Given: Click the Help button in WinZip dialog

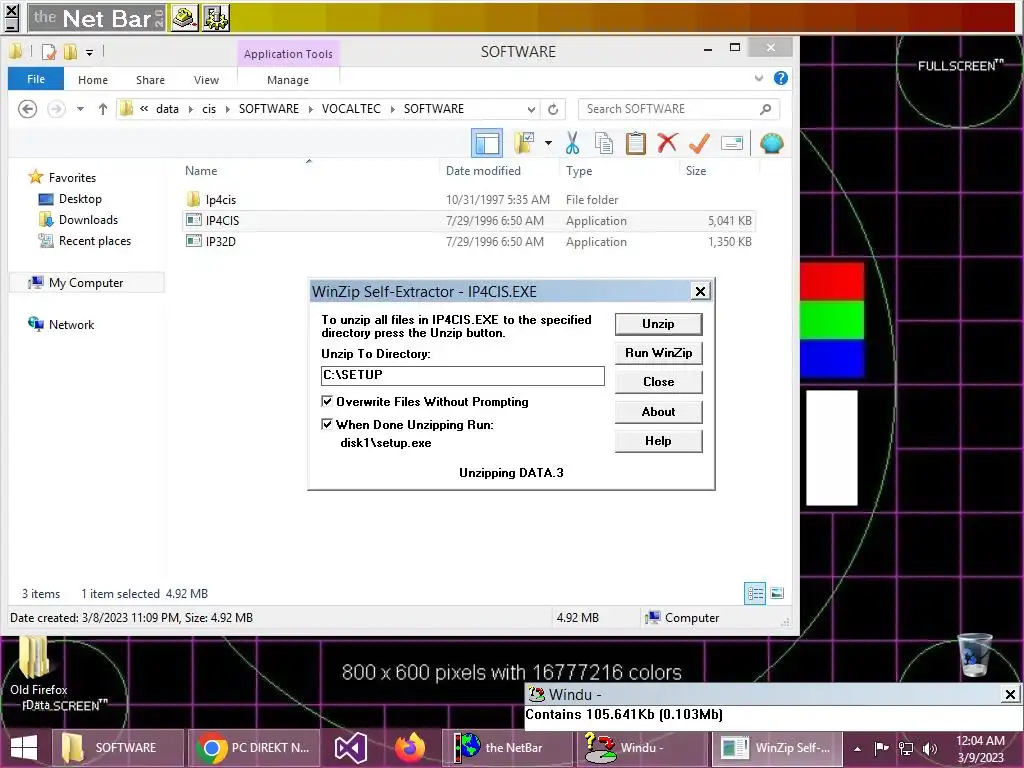Looking at the screenshot, I should coord(658,441).
